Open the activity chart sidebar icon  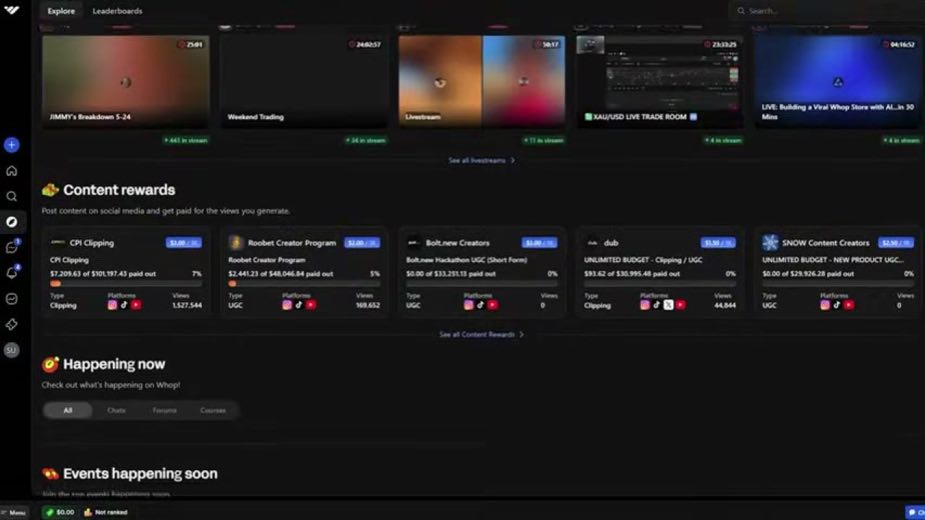click(11, 299)
